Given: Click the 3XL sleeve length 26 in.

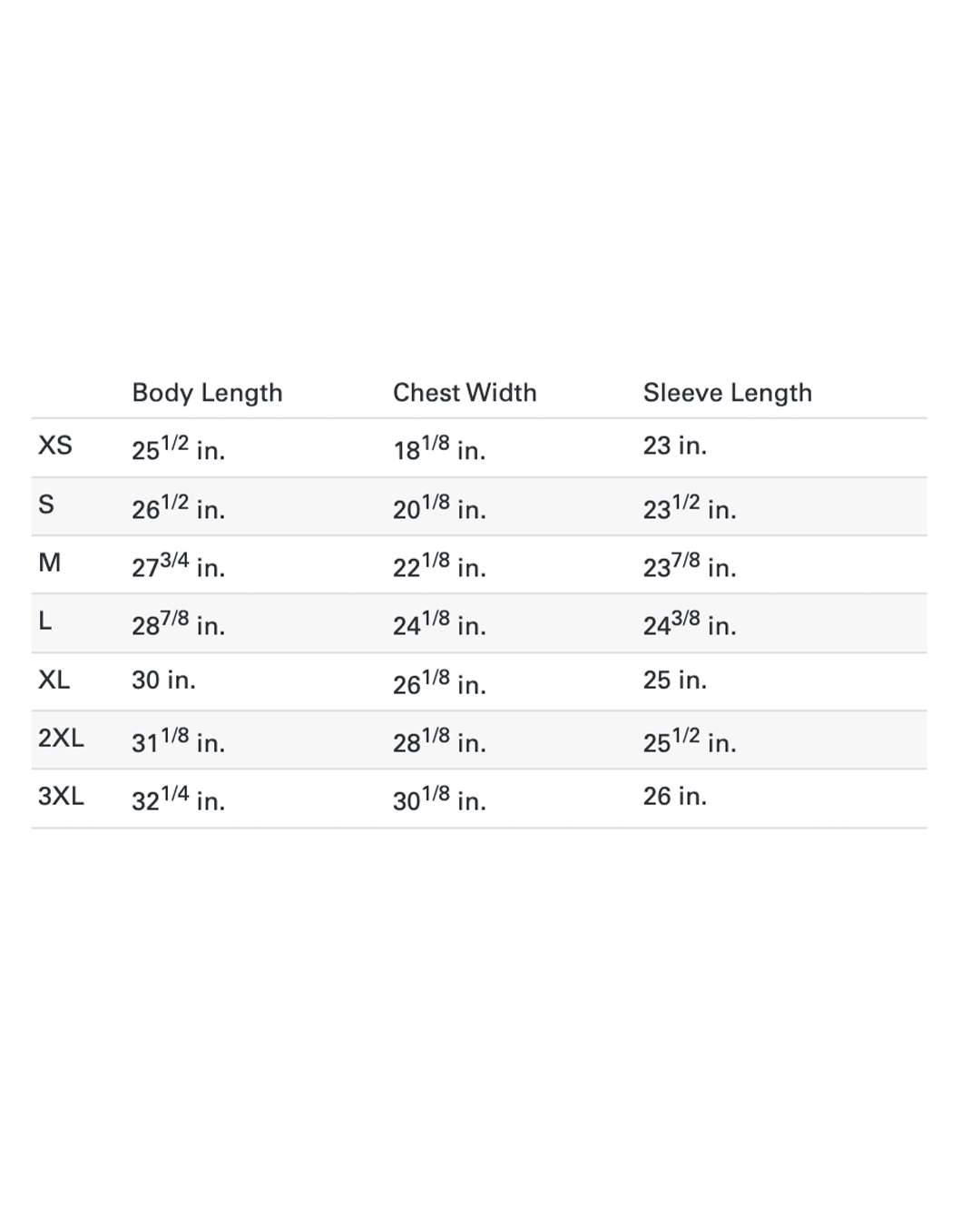Looking at the screenshot, I should (x=674, y=796).
